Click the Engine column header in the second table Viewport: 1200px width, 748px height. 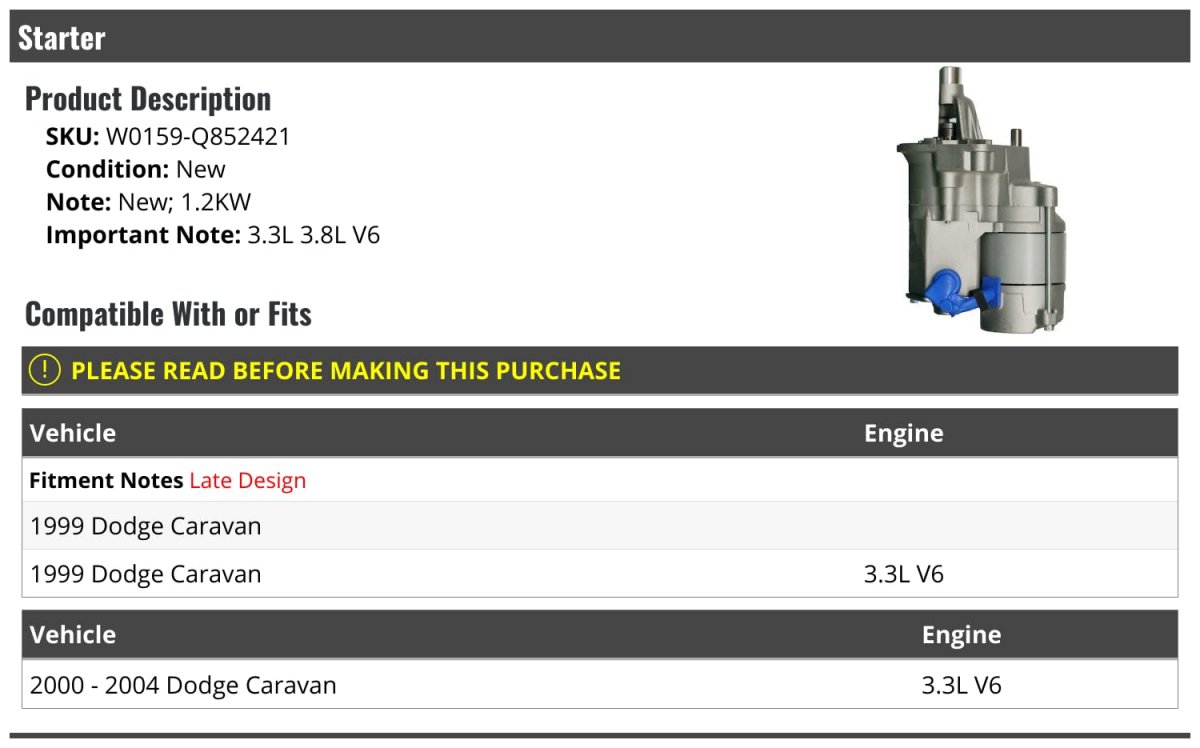click(x=961, y=635)
